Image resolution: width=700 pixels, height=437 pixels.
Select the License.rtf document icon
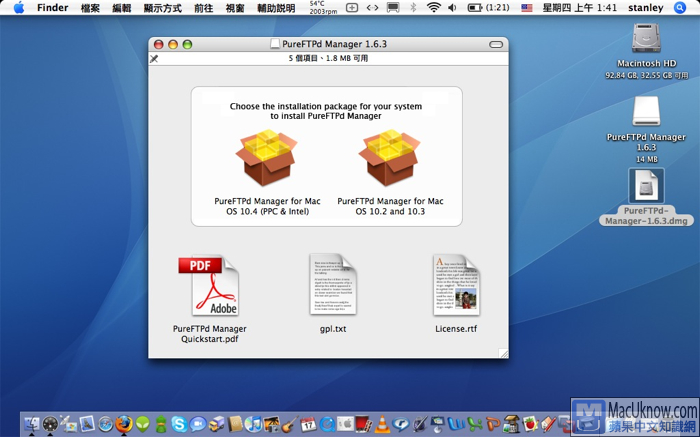click(x=456, y=284)
